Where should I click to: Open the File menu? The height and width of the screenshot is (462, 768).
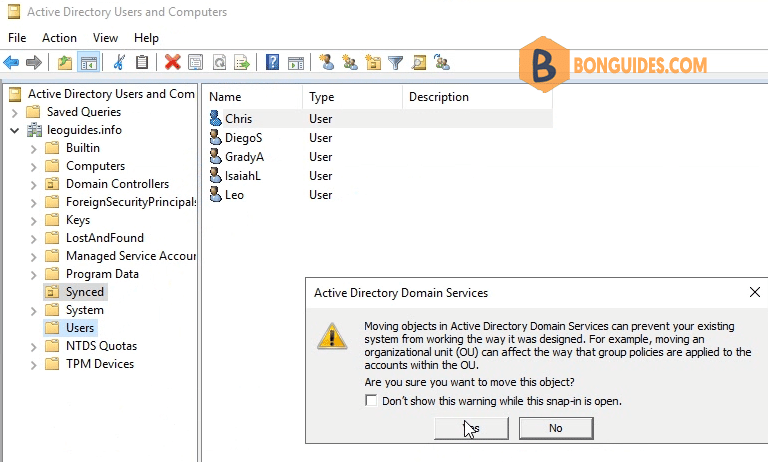point(17,38)
